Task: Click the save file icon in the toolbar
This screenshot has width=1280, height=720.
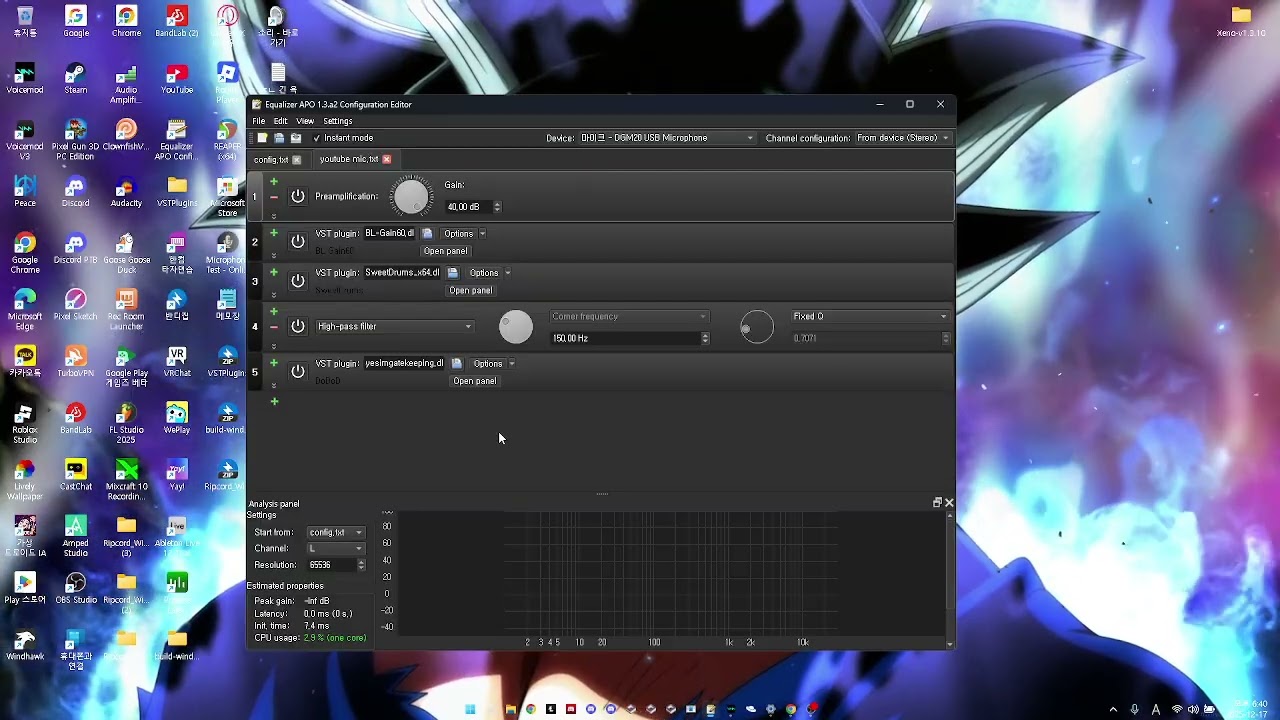Action: [296, 138]
